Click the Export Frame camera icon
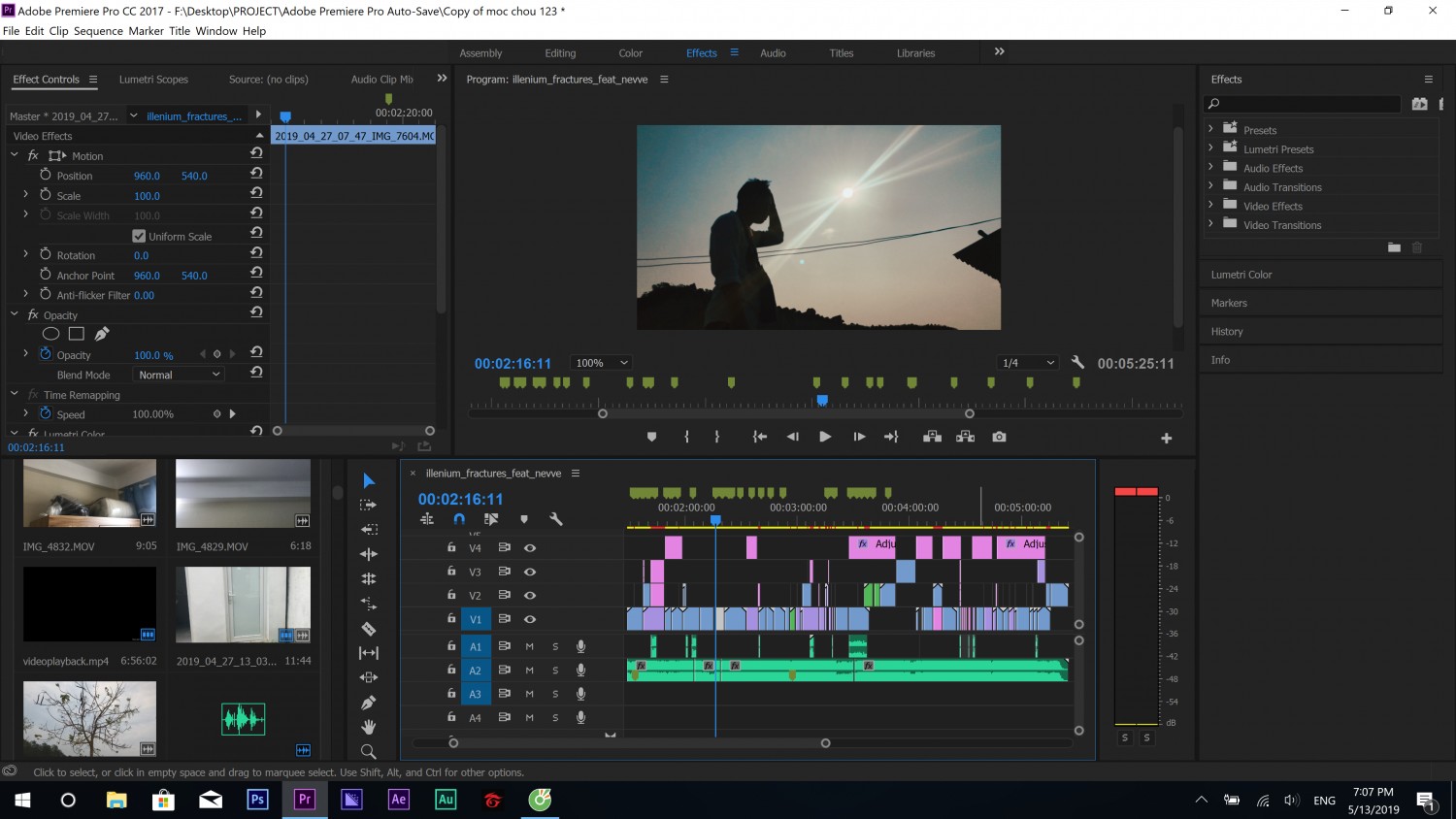Image resolution: width=1456 pixels, height=819 pixels. pos(999,437)
